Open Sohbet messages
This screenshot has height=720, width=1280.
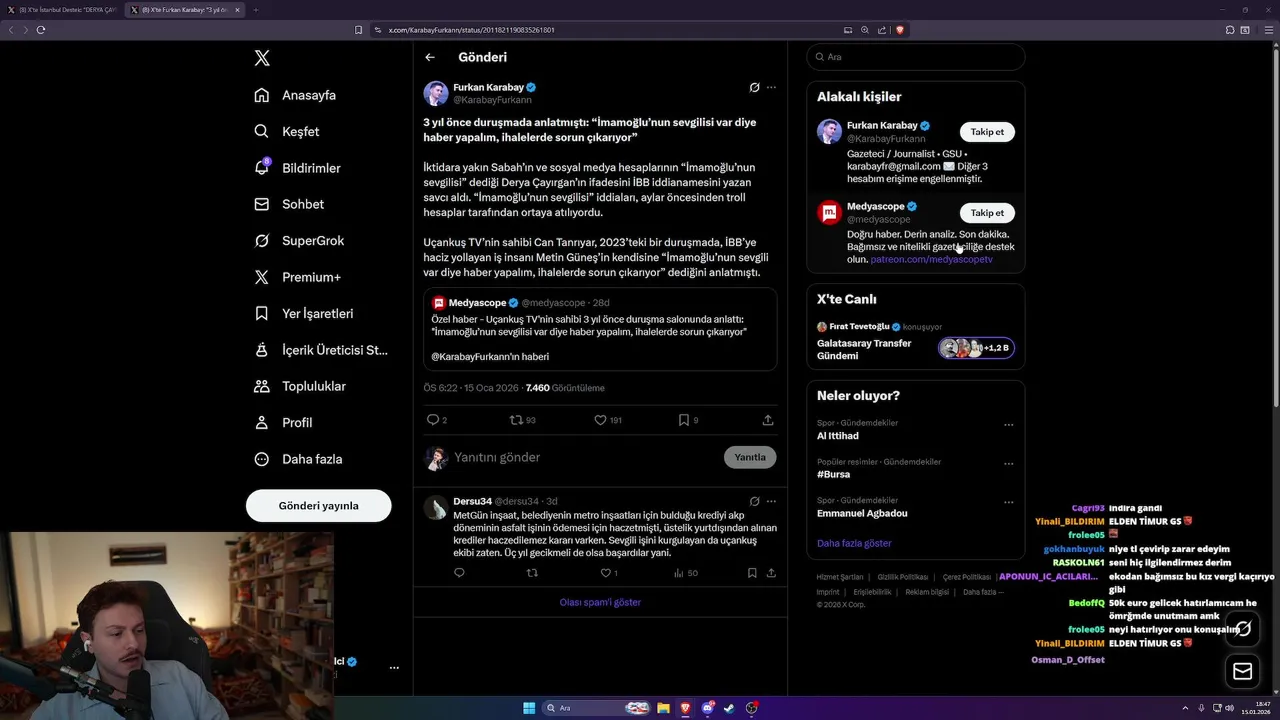click(289, 204)
